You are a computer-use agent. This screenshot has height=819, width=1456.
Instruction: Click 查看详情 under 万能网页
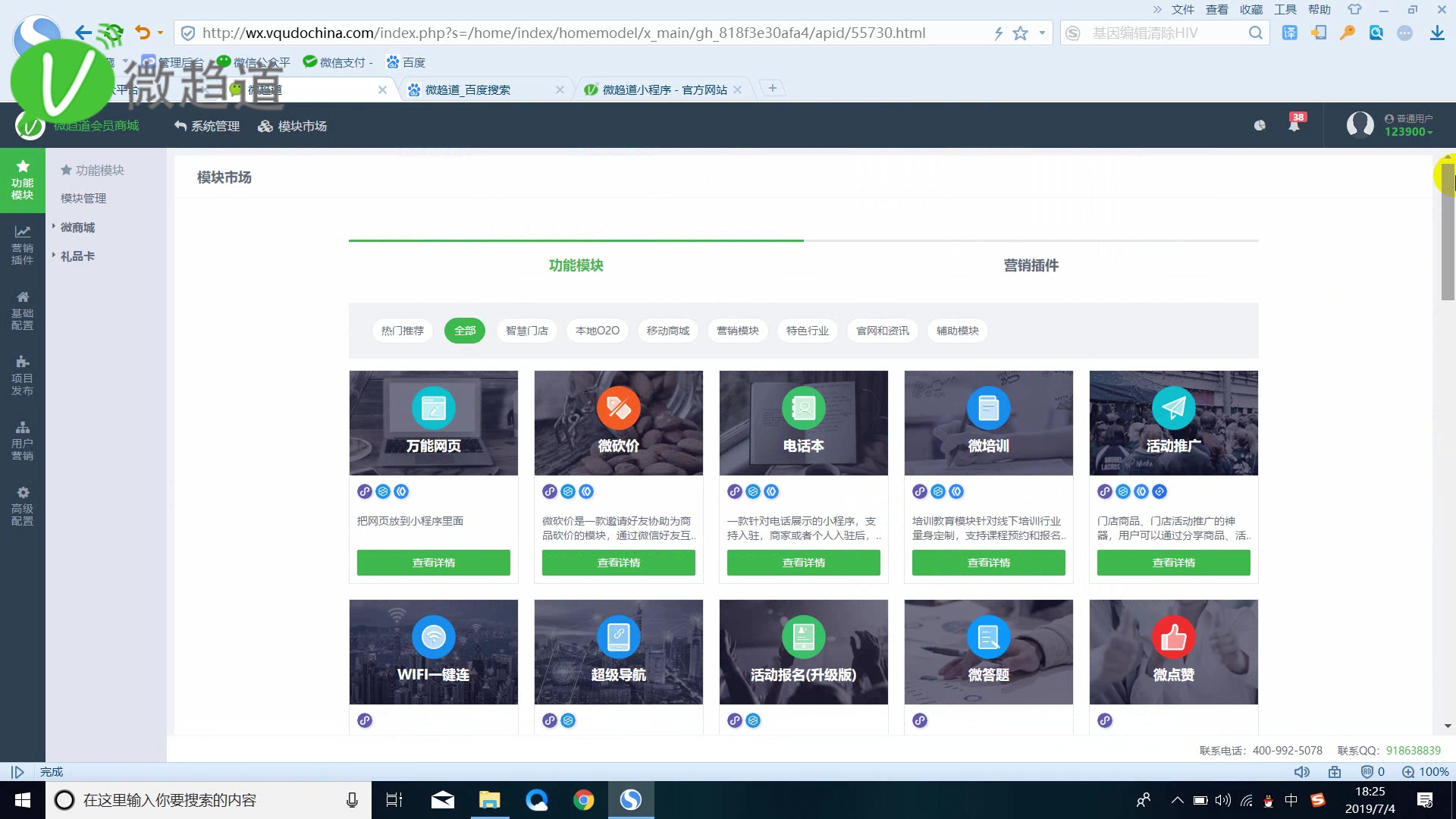click(x=434, y=563)
